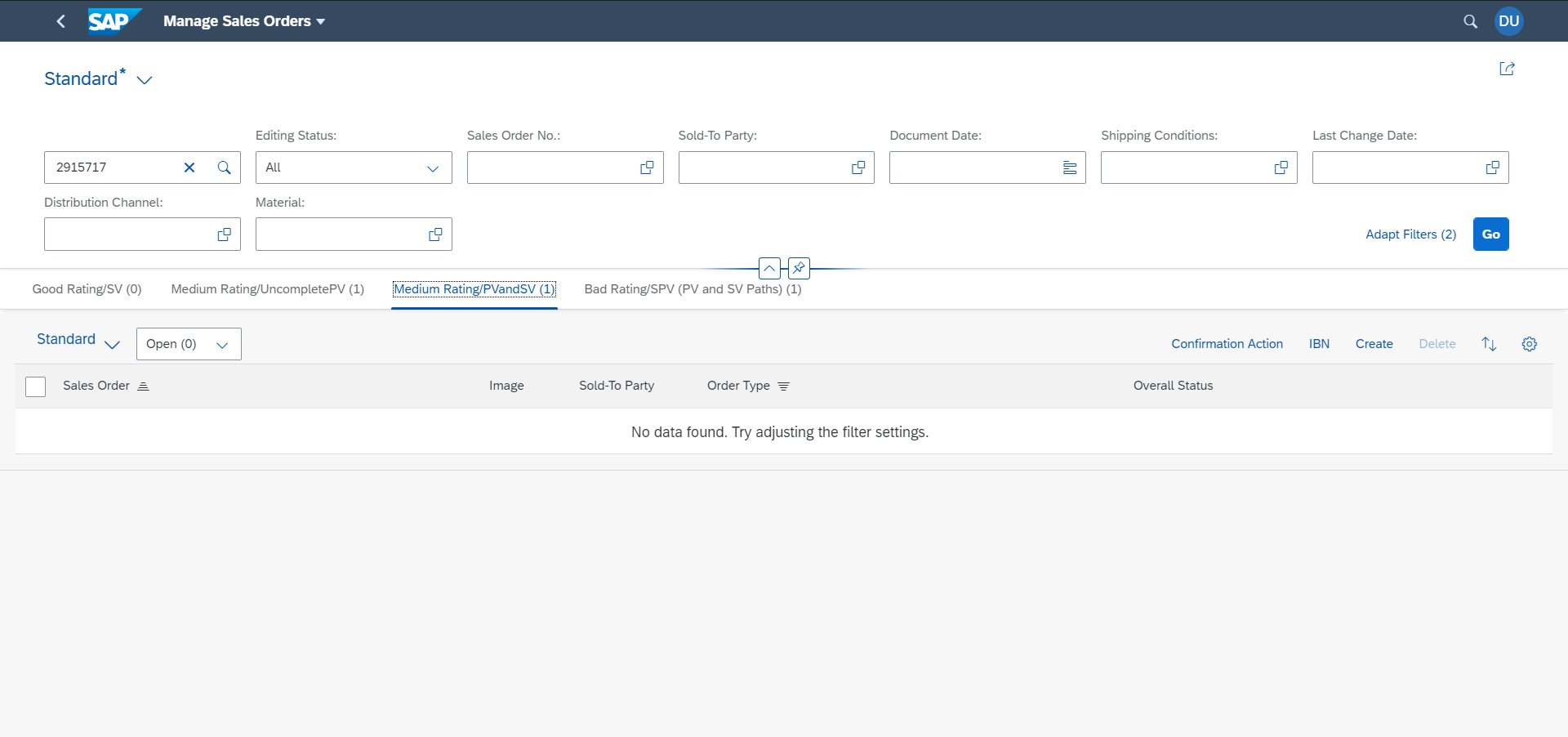Image resolution: width=1568 pixels, height=737 pixels.
Task: Expand the Editing Status dropdown
Action: pyautogui.click(x=432, y=168)
